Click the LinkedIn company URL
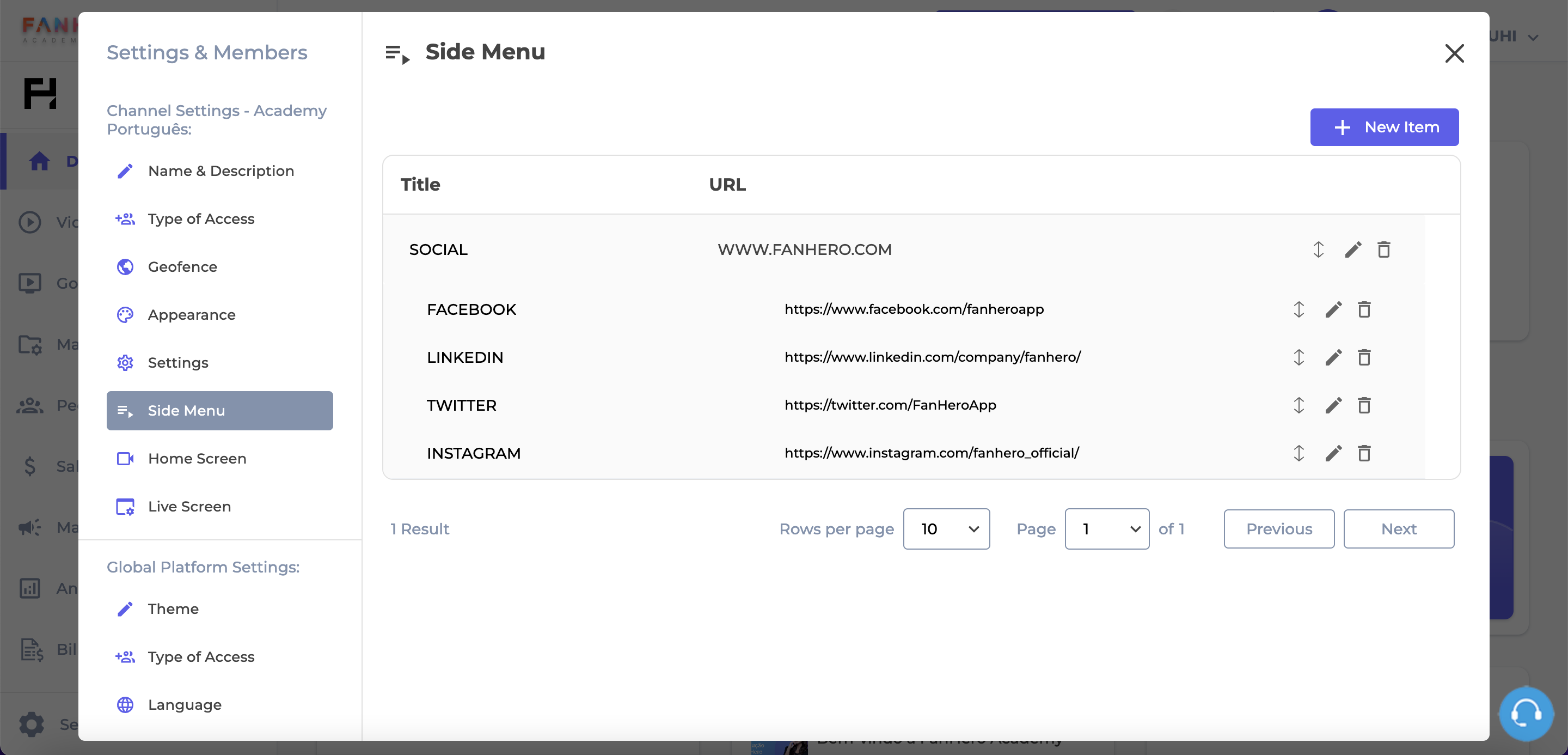This screenshot has width=1568, height=755. 933,357
